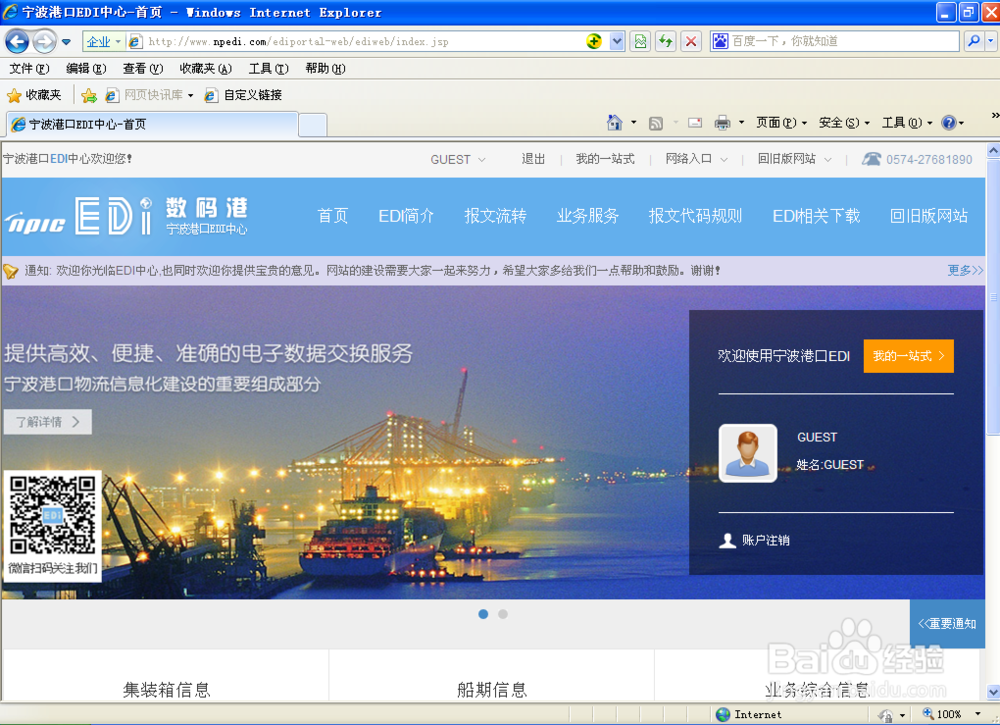Open the 文件 menu

[29, 68]
